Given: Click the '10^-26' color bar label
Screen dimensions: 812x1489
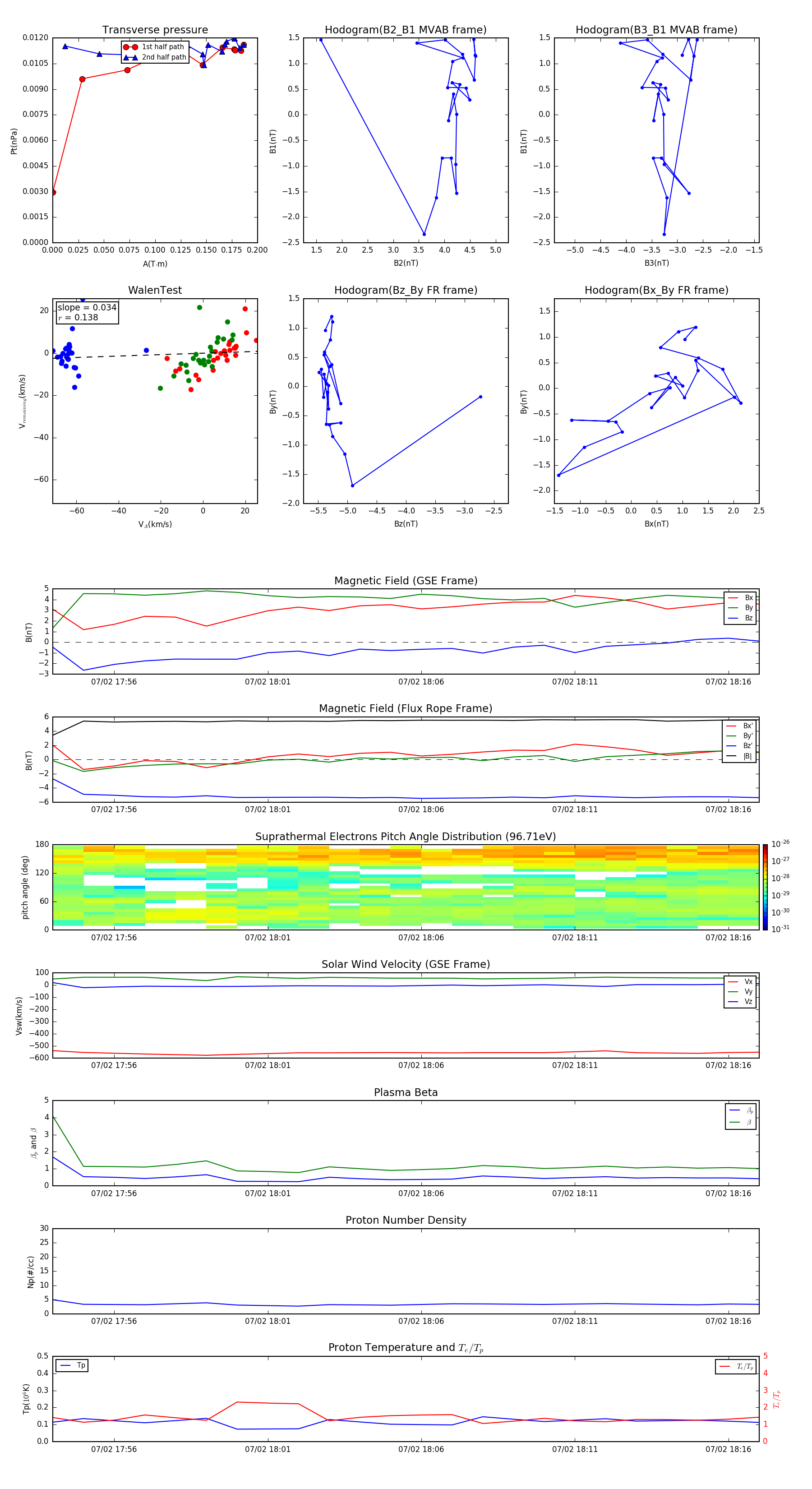Looking at the screenshot, I should click(x=780, y=844).
